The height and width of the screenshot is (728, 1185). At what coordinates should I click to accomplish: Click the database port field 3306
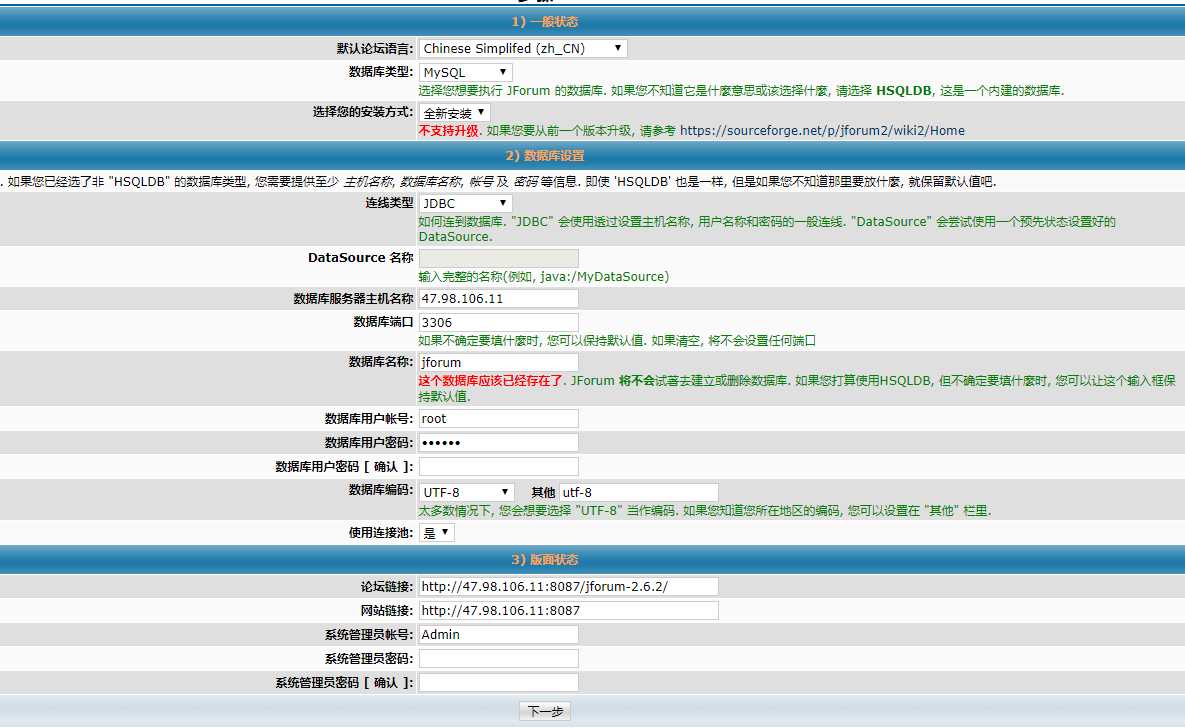(499, 322)
